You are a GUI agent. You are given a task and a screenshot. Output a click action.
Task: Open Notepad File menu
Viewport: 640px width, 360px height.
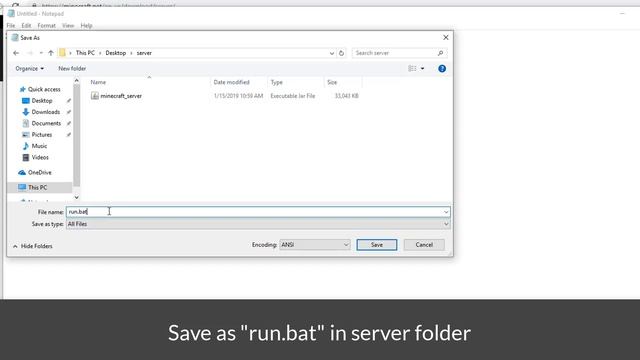[11, 26]
